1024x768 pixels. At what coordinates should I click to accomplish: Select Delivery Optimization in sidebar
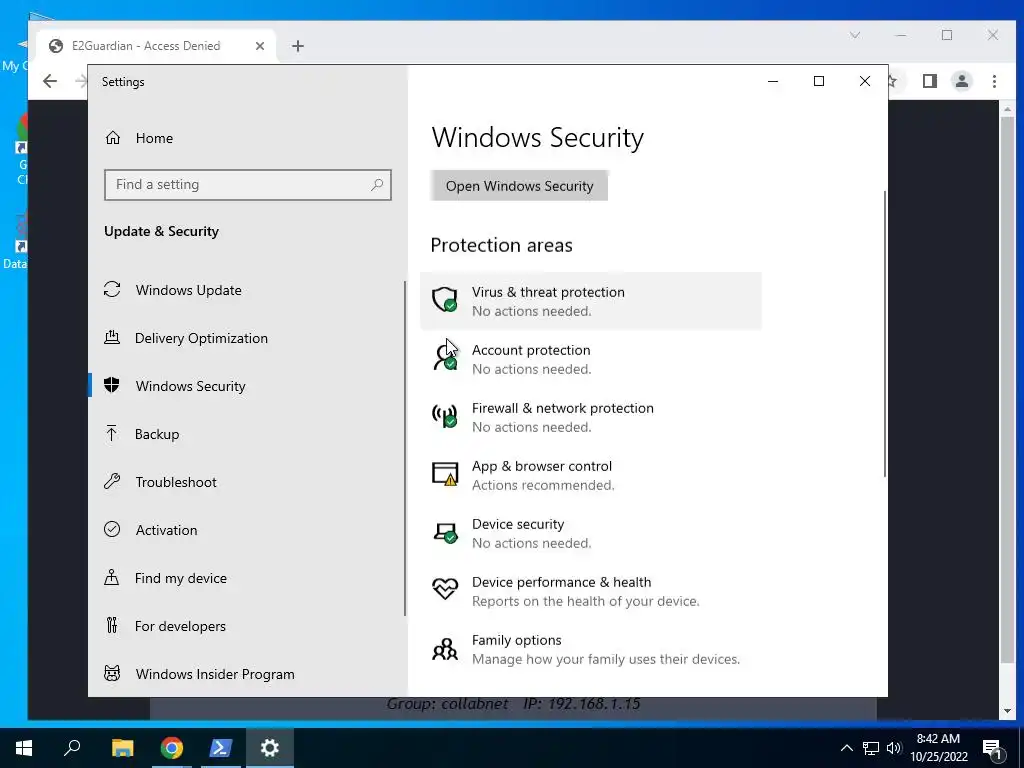[201, 338]
